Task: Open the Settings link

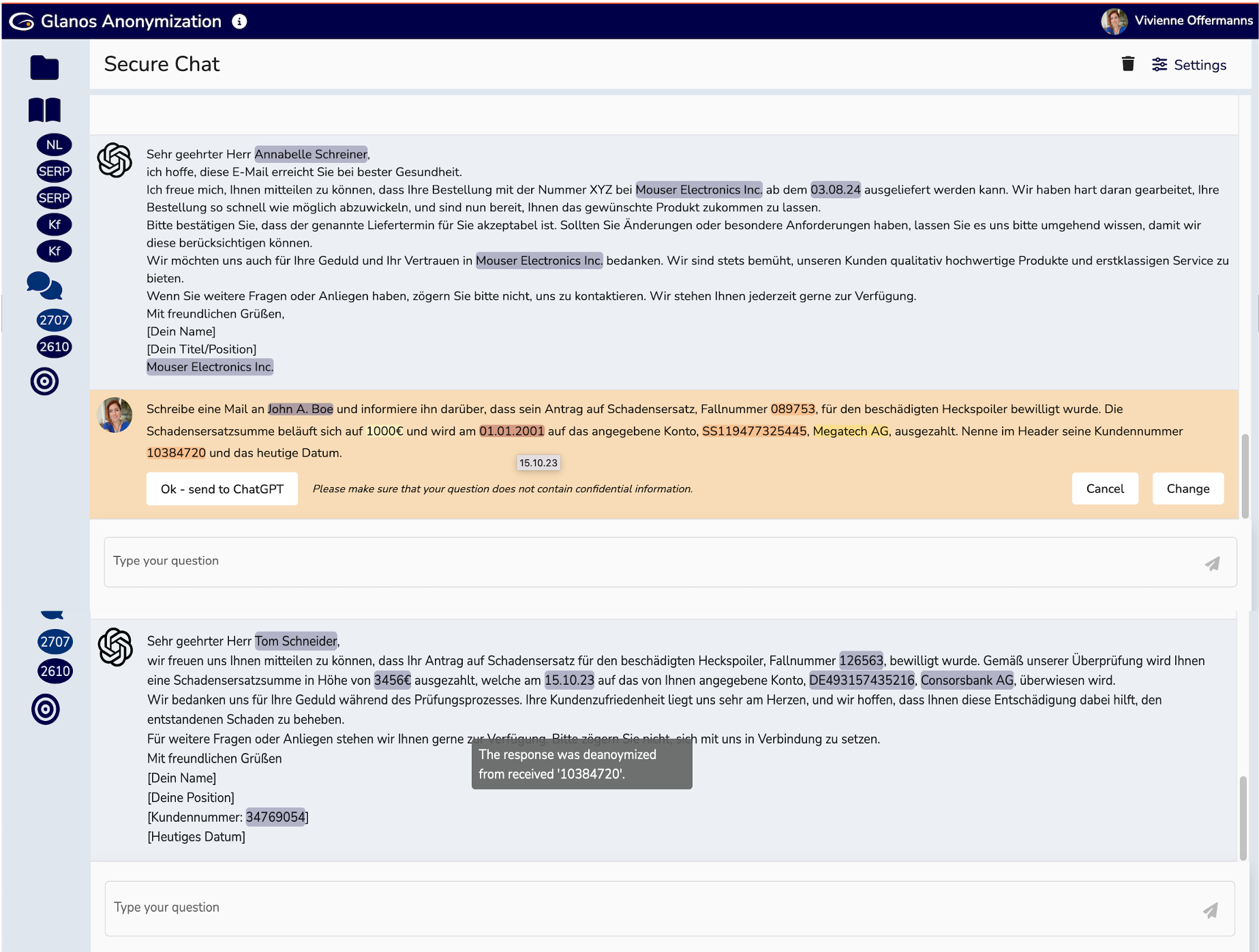Action: (1200, 65)
